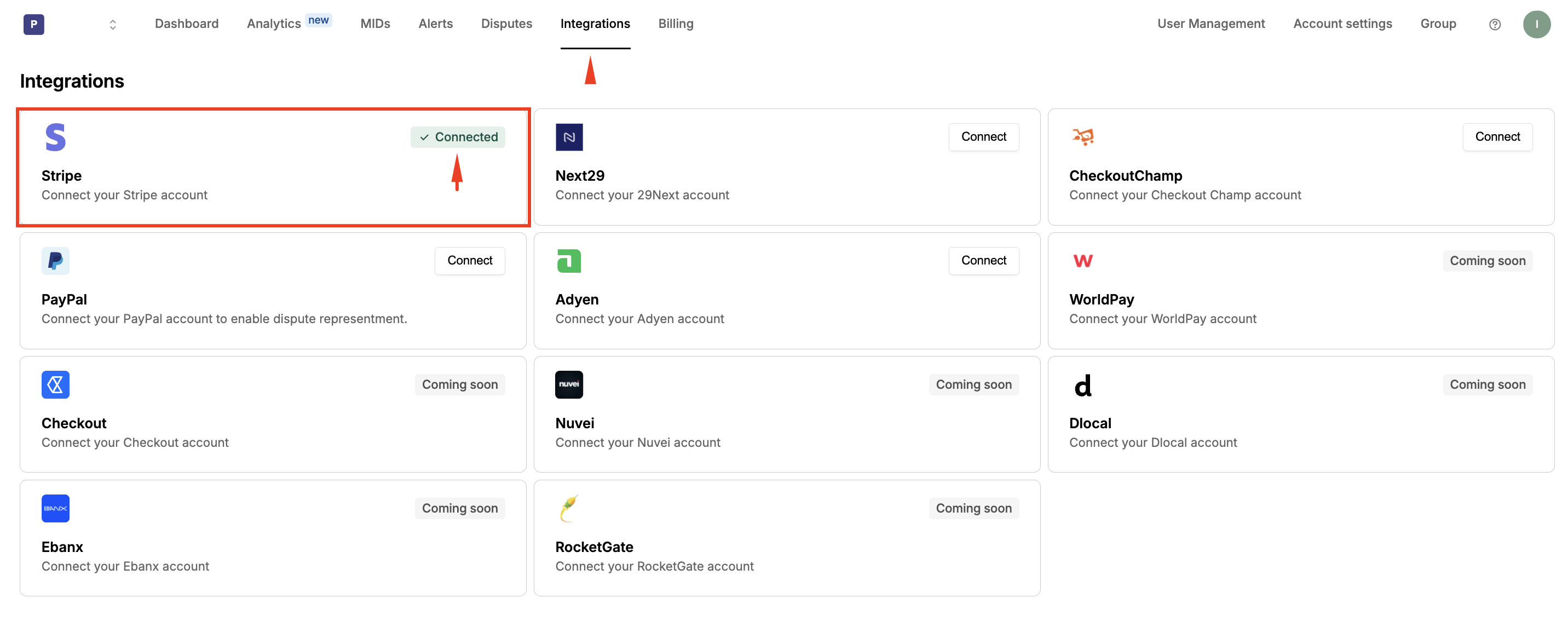Click the Next29 logo icon

(x=569, y=137)
